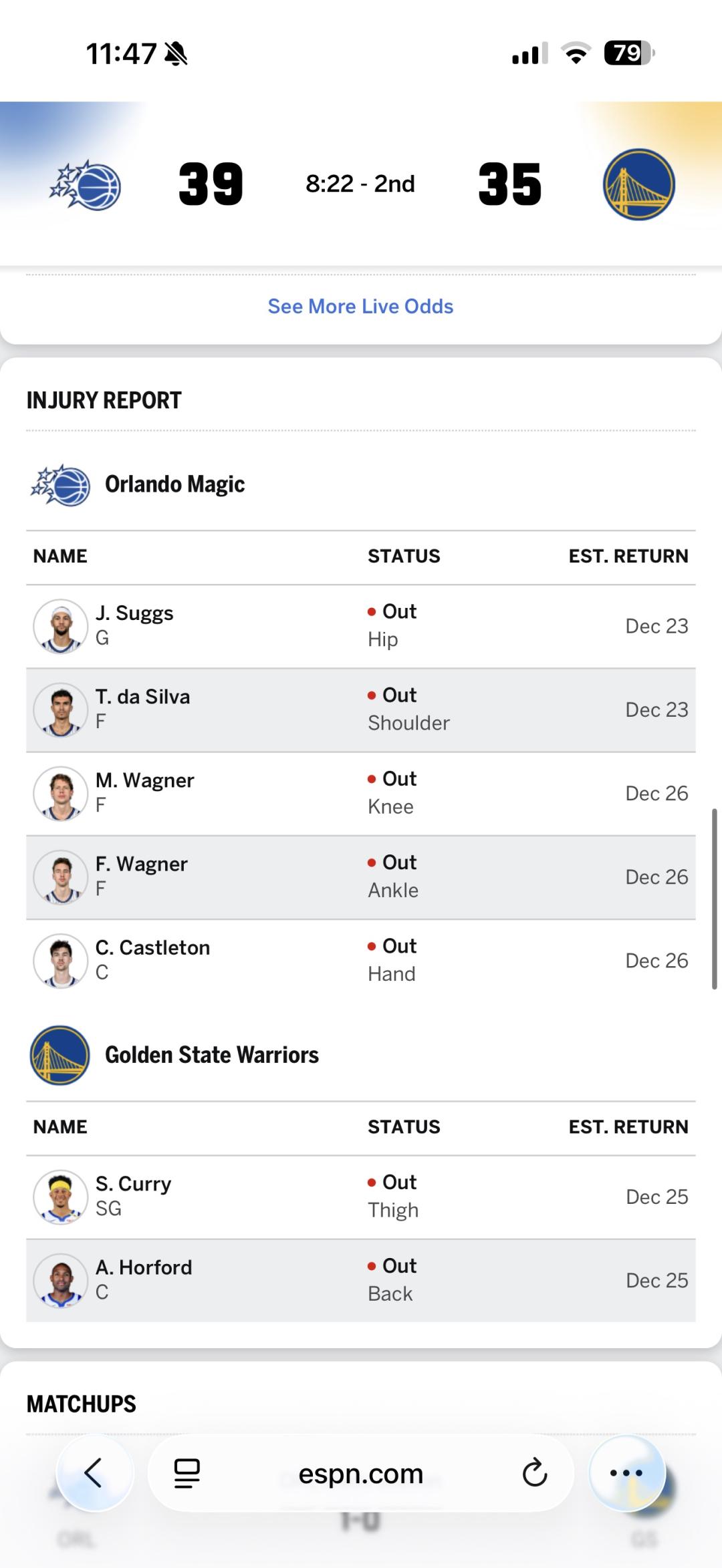Tap F. Wagner headshot photo
Screen dimensions: 722x1568
(61, 877)
